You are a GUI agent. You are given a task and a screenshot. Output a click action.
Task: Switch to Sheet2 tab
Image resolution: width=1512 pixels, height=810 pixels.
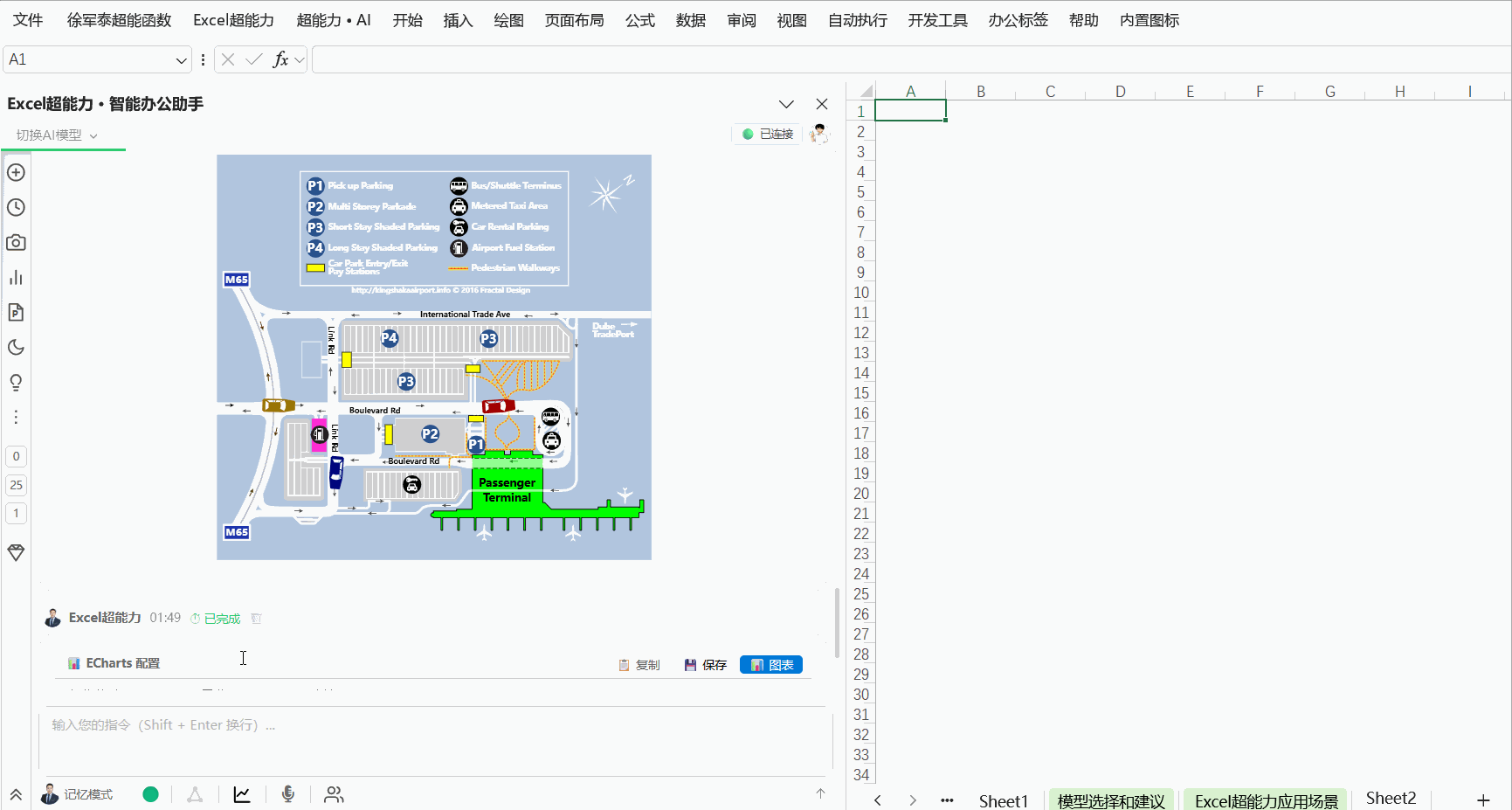click(1391, 799)
